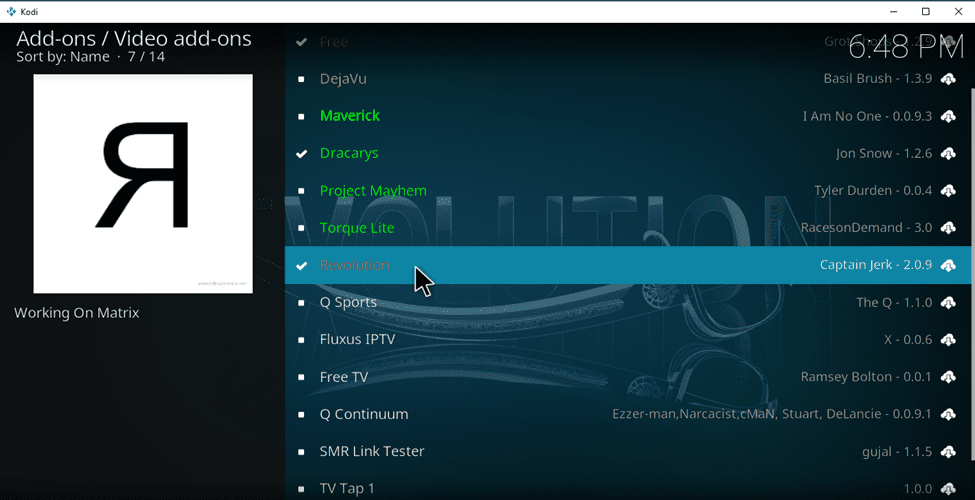Click the installed checkmark beside Revolution
975x500 pixels.
coord(302,266)
